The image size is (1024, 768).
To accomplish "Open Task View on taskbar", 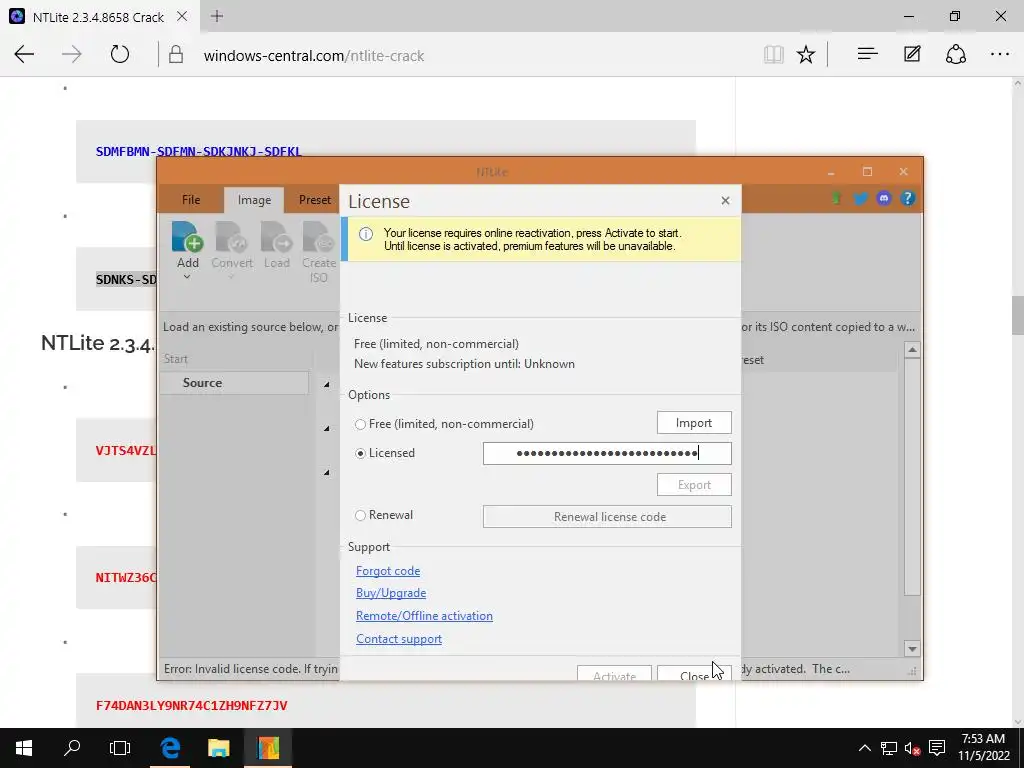I will coord(120,748).
